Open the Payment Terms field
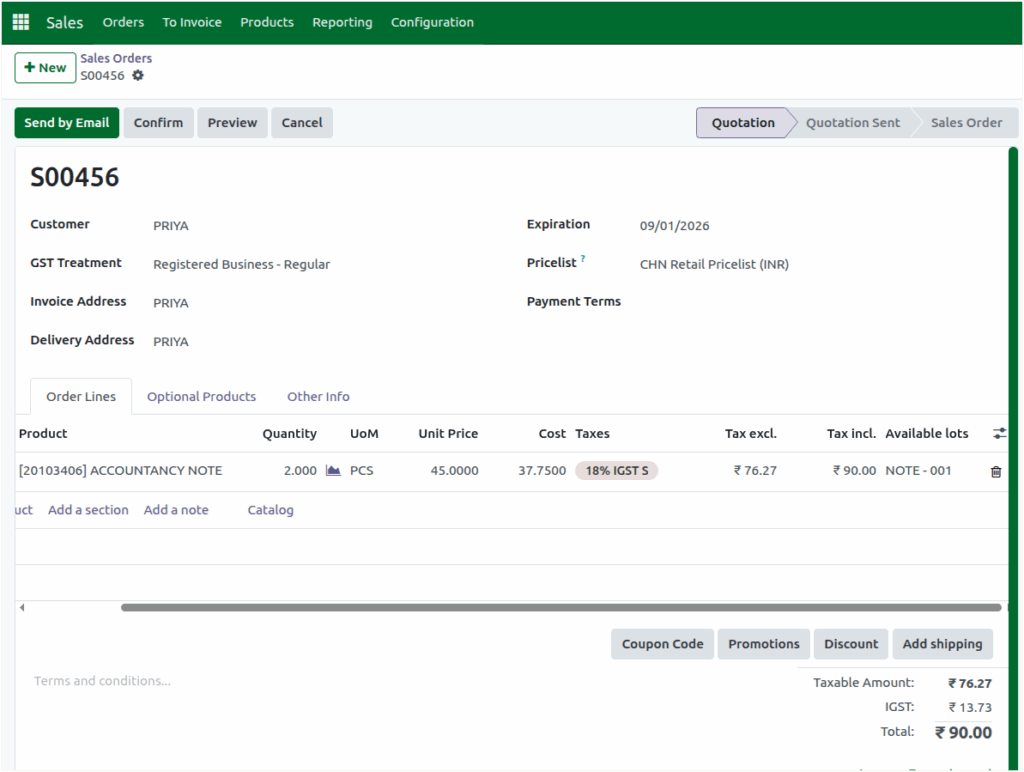Screen dimensions: 1024x772 (700, 301)
